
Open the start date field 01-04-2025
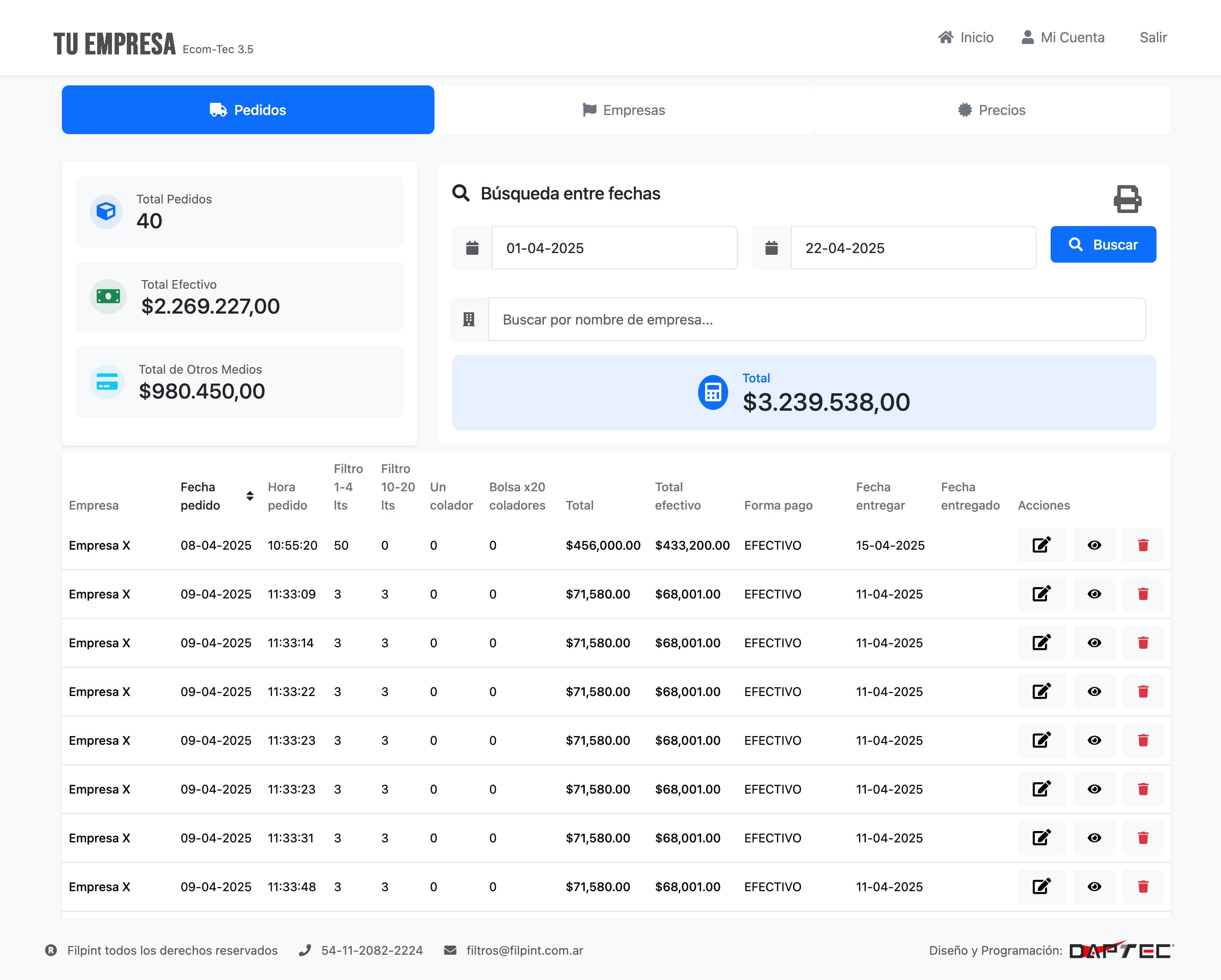click(x=614, y=248)
